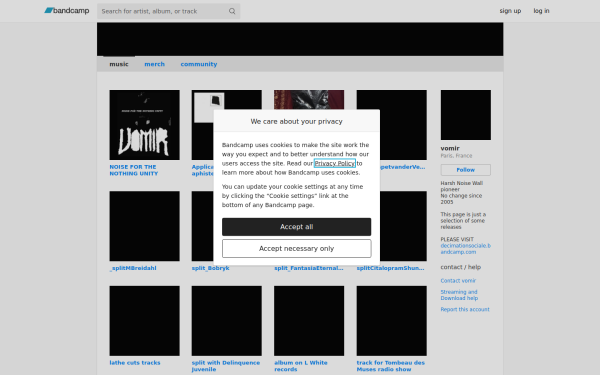This screenshot has height=375, width=600.
Task: Click the splitCitalopramShun title link
Action: pyautogui.click(x=390, y=268)
